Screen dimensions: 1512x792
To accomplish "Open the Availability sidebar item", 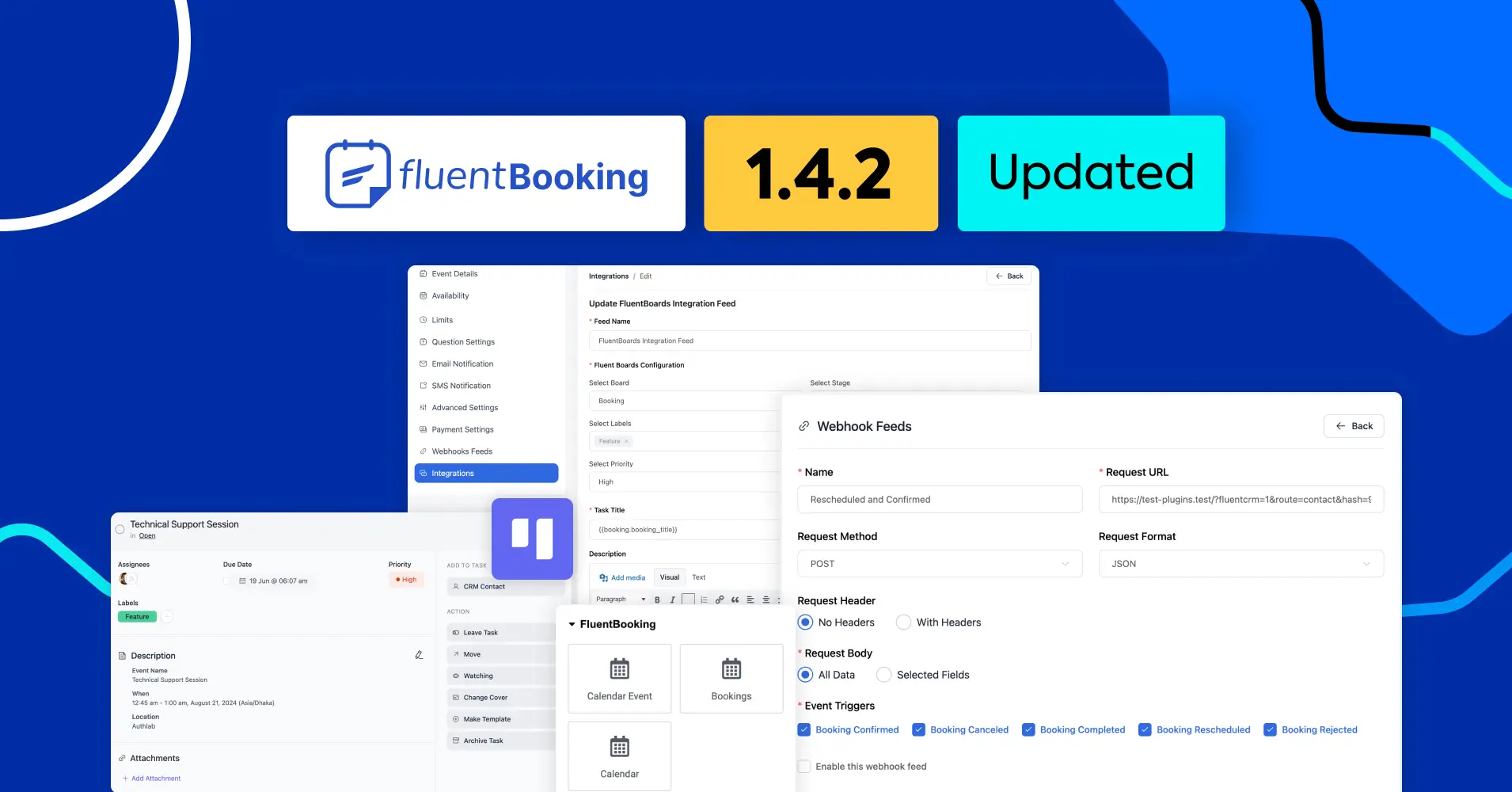I will coord(444,296).
